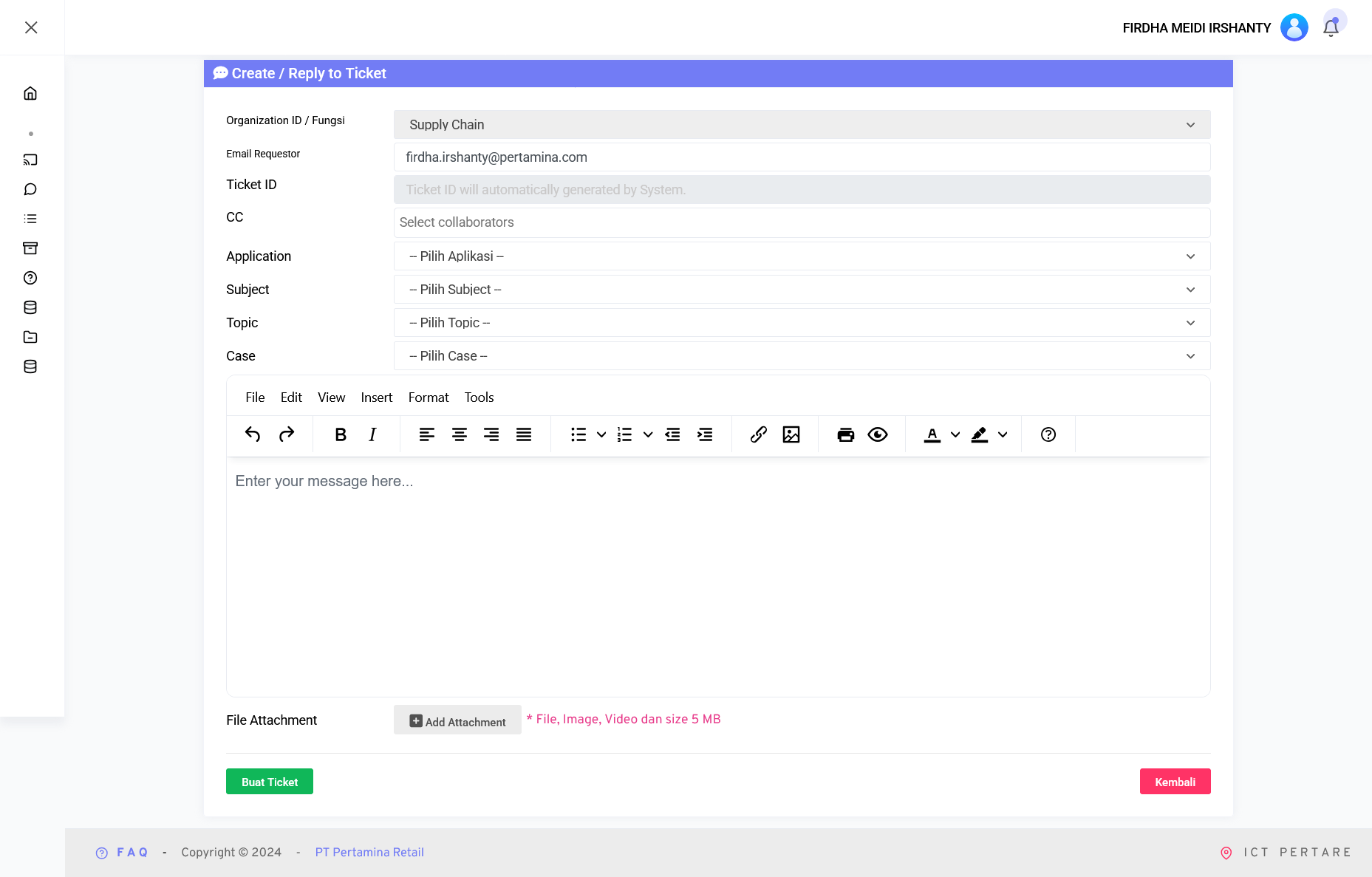Open the Pilih Aplikasi dropdown
The height and width of the screenshot is (877, 1372).
pyautogui.click(x=802, y=256)
